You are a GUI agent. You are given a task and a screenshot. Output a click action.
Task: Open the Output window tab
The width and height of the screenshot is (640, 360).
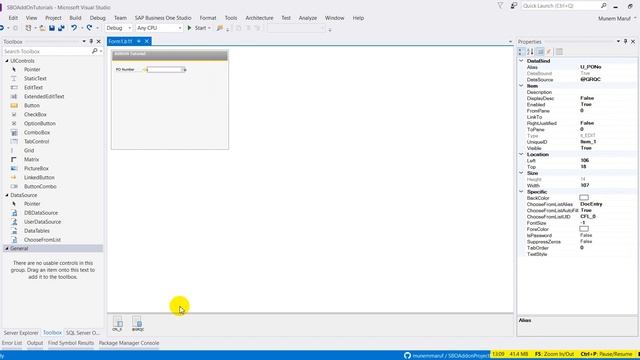pyautogui.click(x=35, y=343)
